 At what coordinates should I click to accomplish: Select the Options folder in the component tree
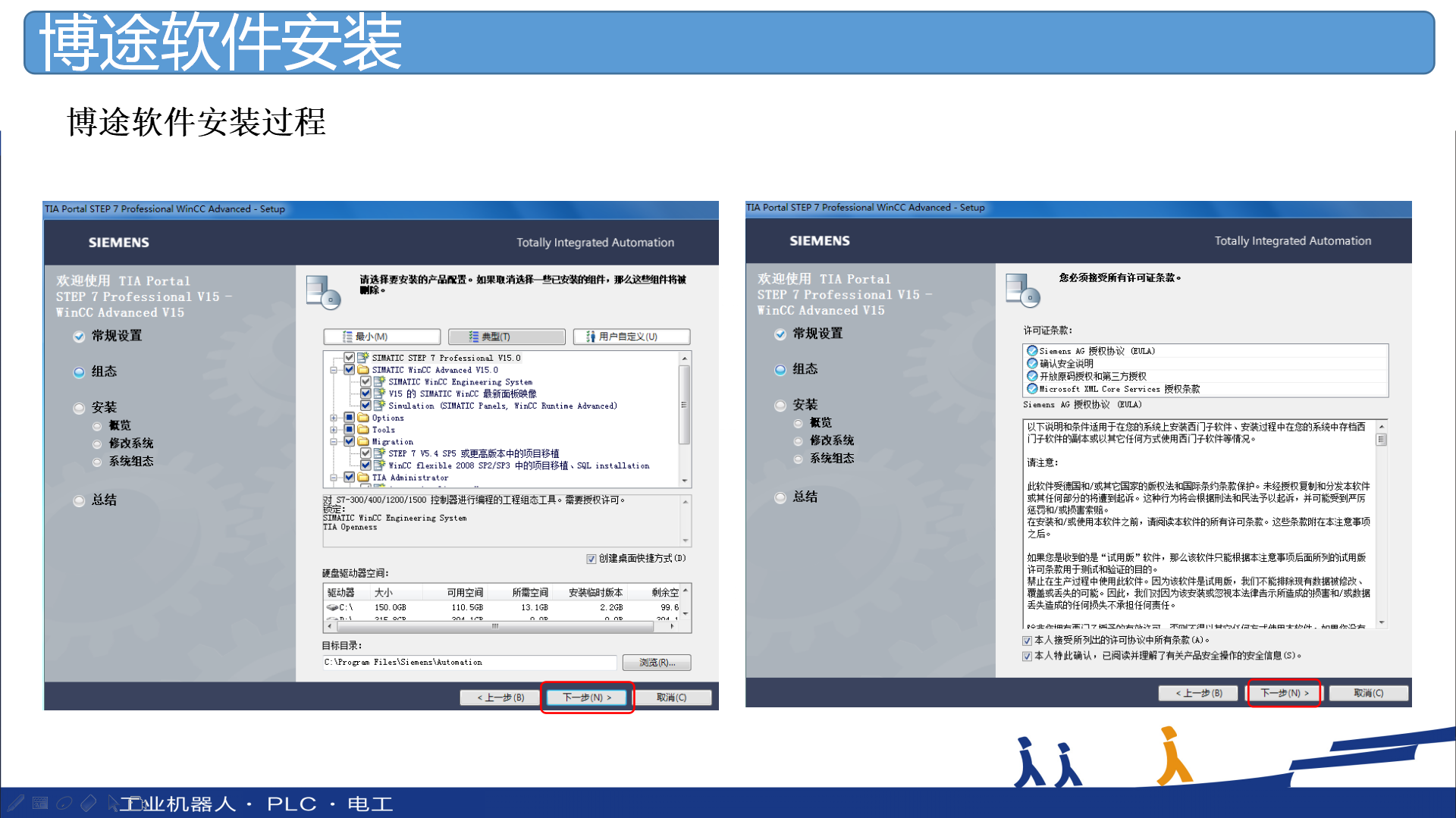[388, 418]
